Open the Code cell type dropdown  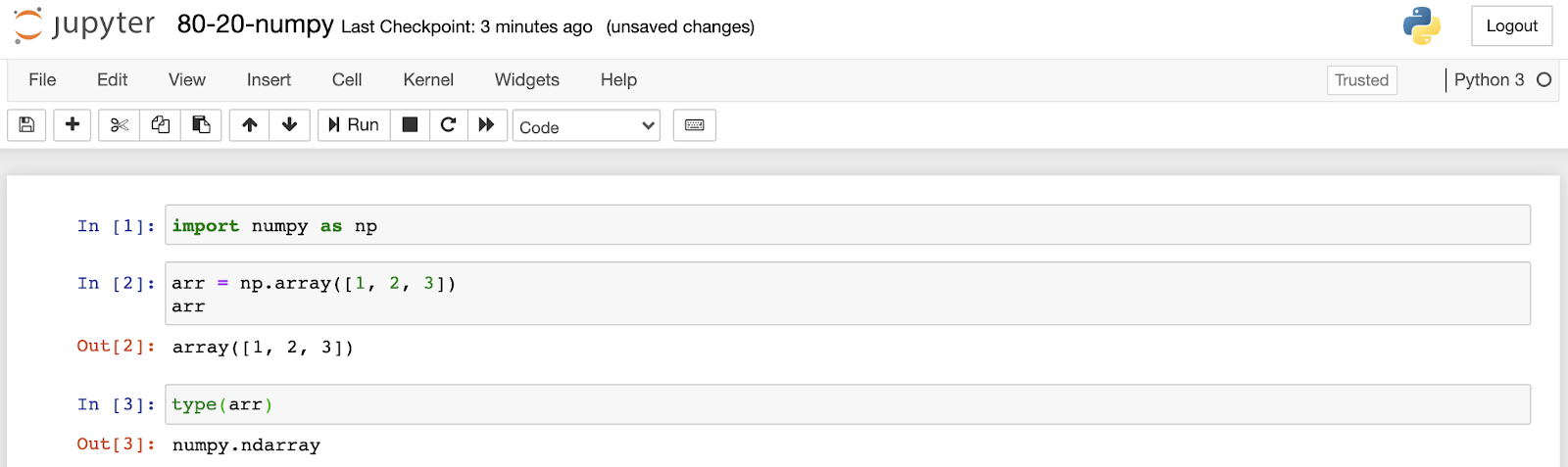coord(586,126)
